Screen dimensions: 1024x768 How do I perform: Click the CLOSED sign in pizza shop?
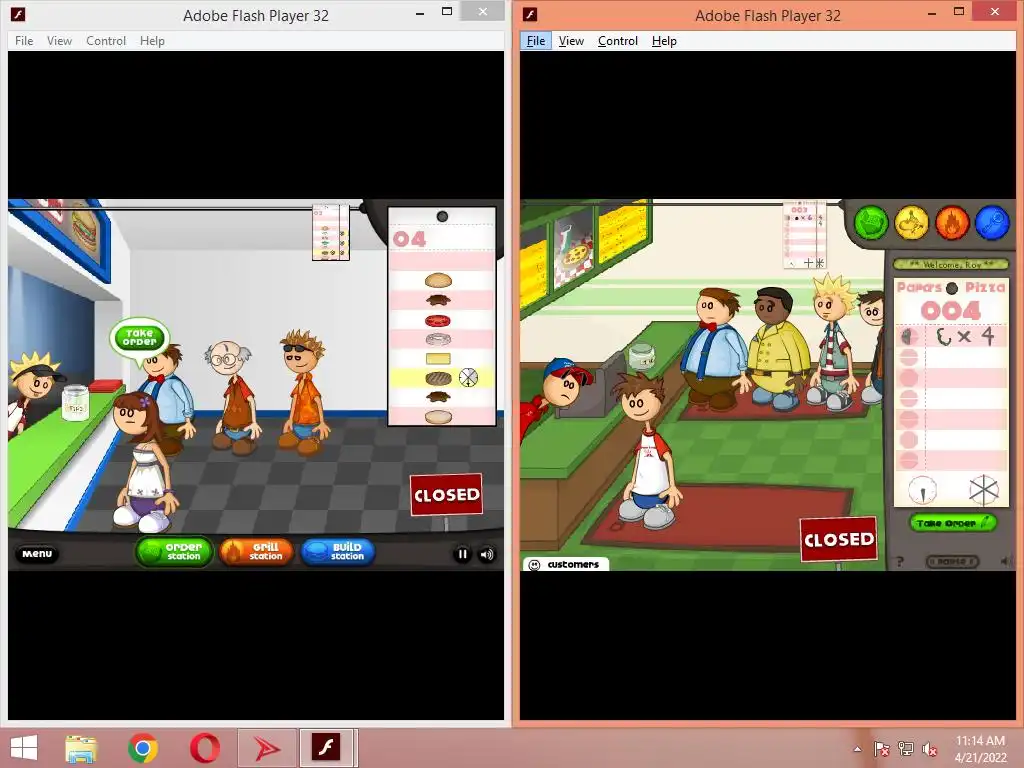pyautogui.click(x=839, y=539)
